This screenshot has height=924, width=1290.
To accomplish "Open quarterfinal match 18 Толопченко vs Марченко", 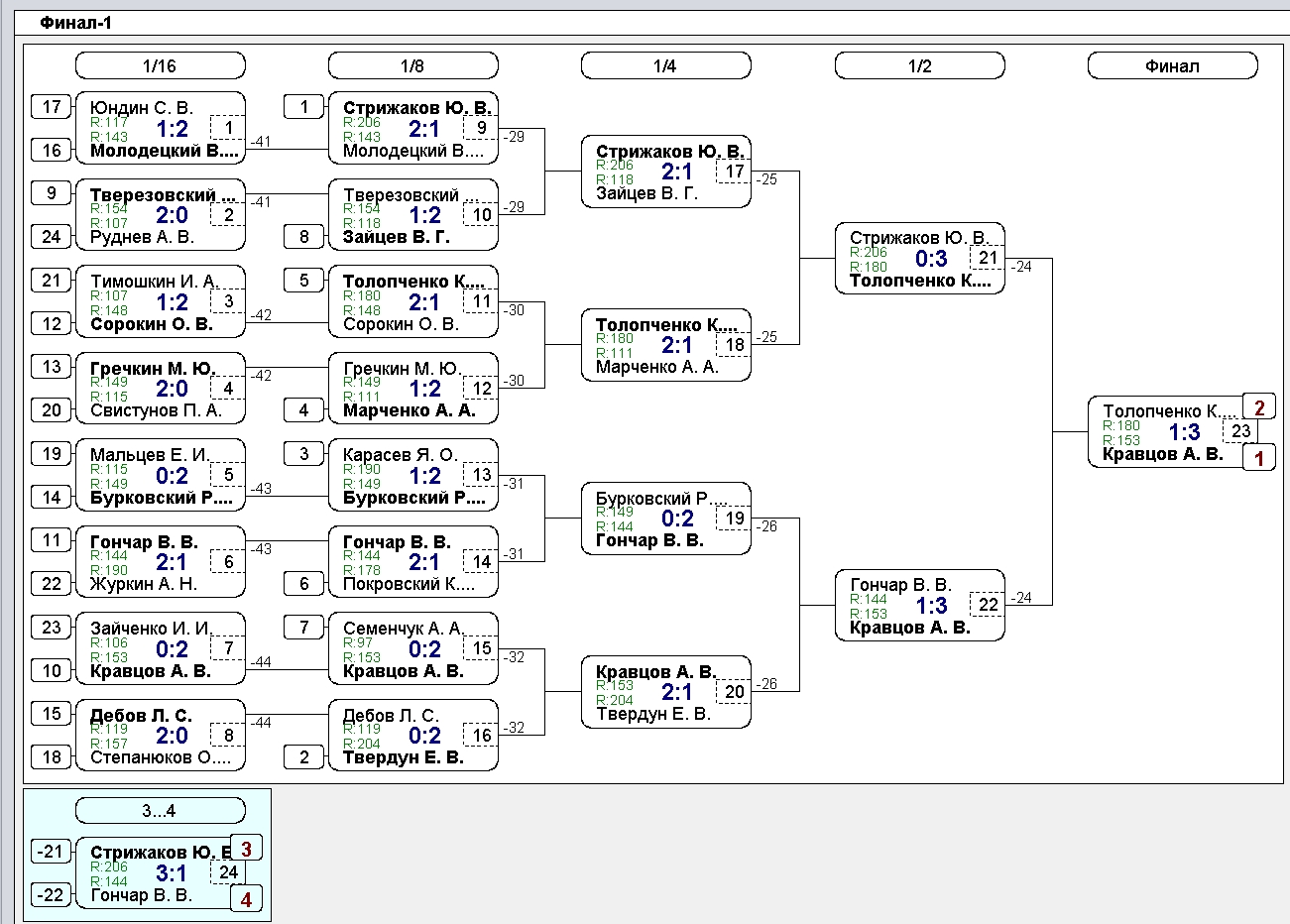I will coord(666,345).
